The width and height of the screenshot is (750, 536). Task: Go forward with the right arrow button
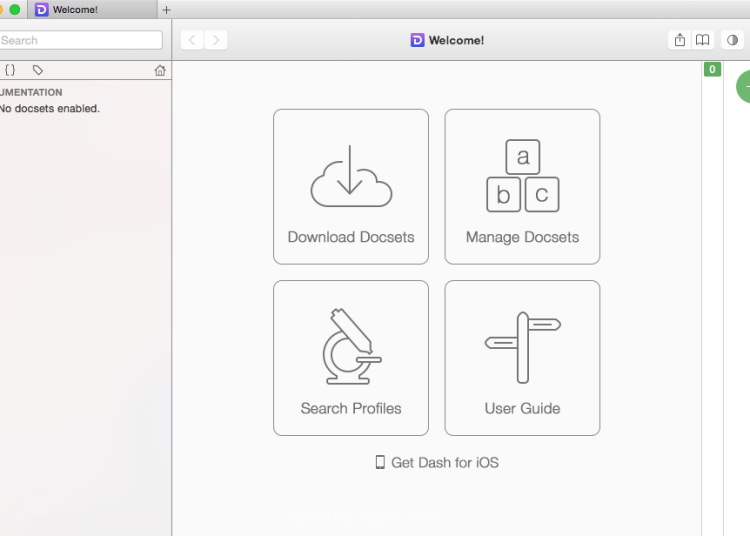click(x=216, y=40)
